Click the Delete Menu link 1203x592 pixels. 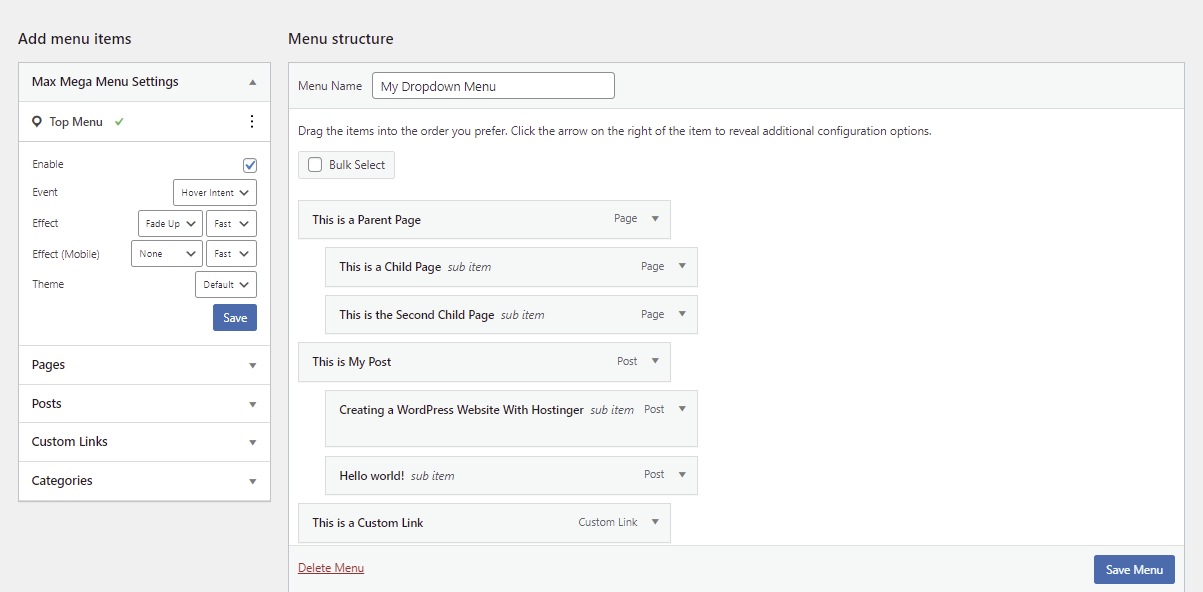click(331, 567)
